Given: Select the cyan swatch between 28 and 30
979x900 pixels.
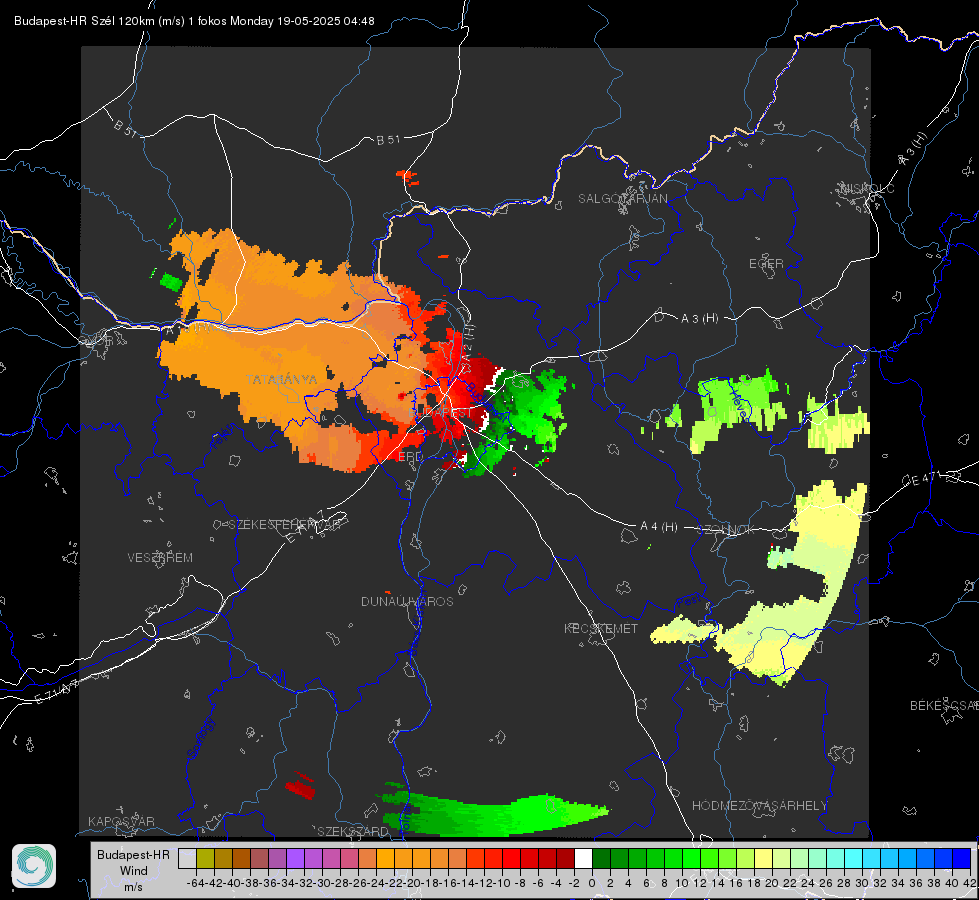Looking at the screenshot, I should pos(853,859).
